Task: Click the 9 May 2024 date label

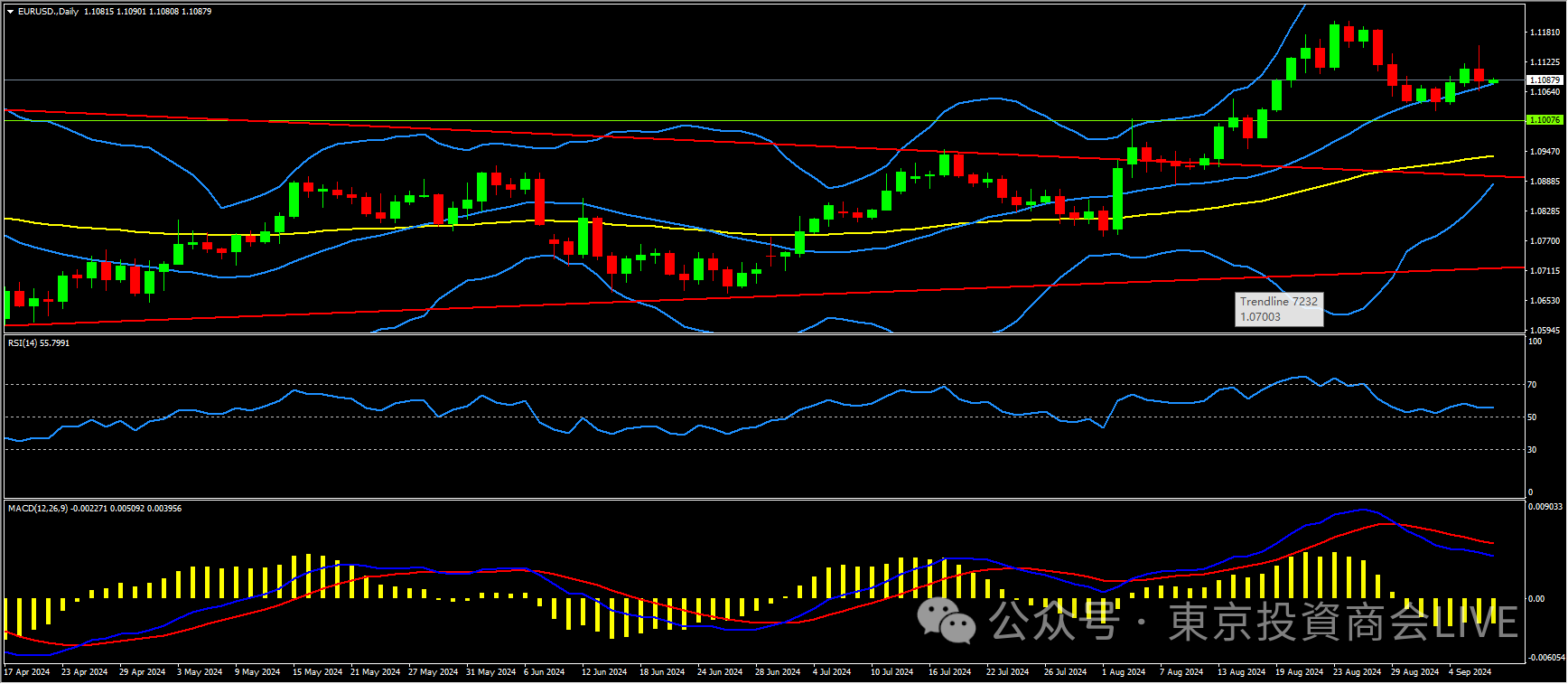Action: coord(257,672)
